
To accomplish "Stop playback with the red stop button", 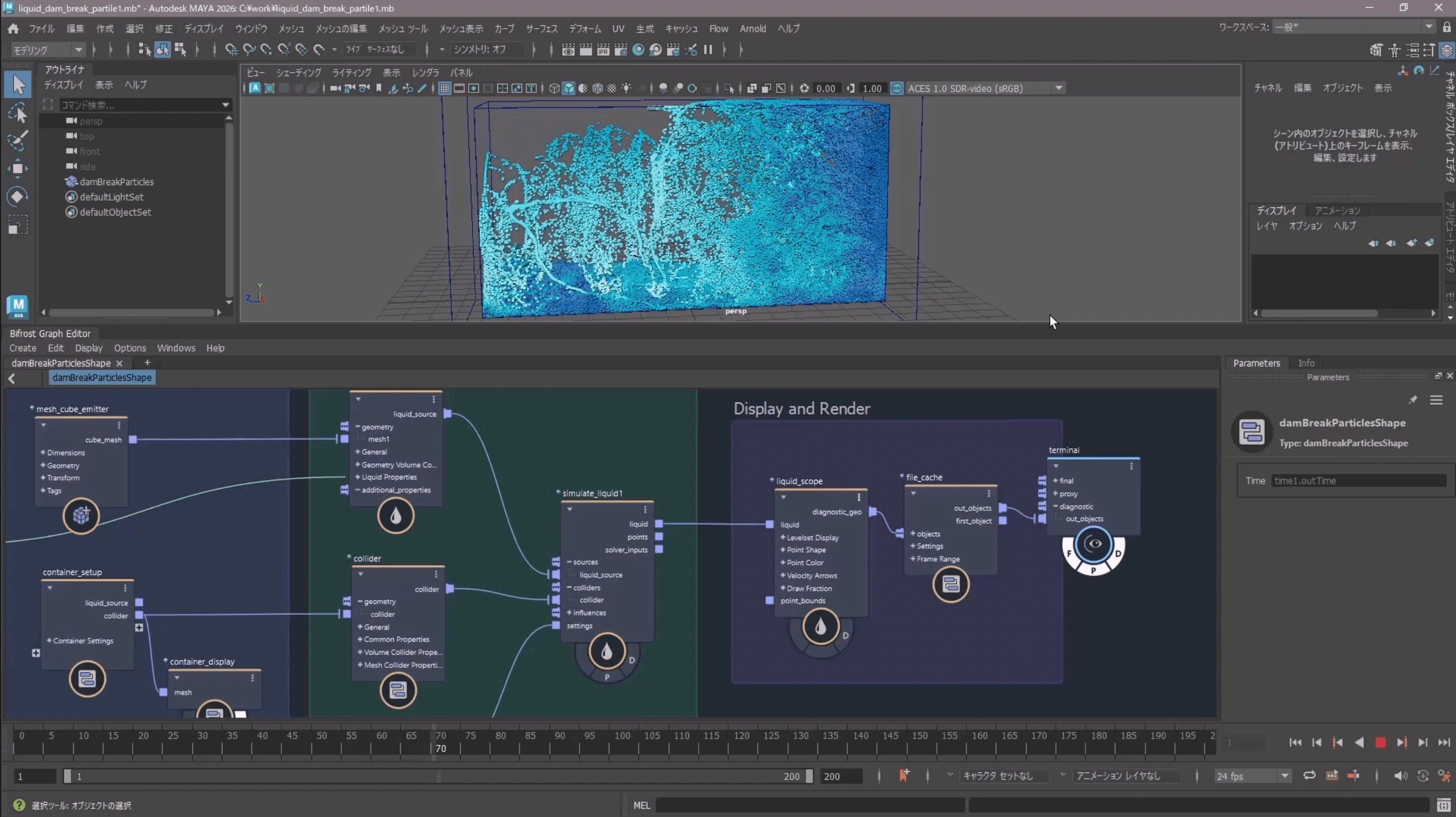I will coord(1380,742).
